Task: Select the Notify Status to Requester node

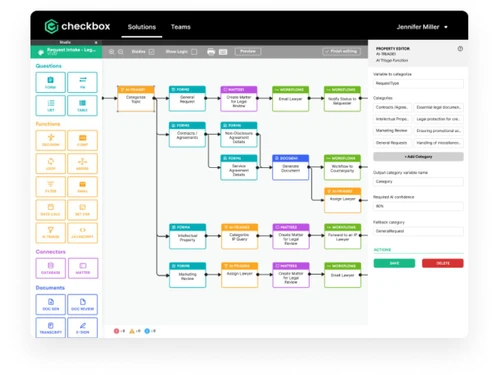Action: [x=342, y=99]
